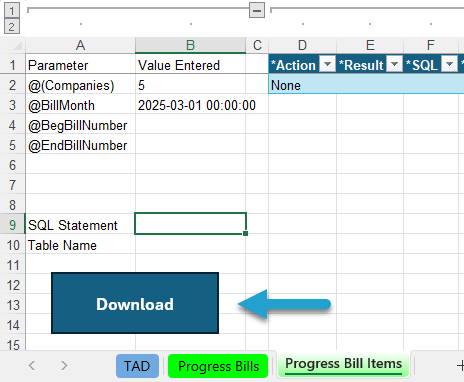Collapse the column group with minus button

click(257, 10)
